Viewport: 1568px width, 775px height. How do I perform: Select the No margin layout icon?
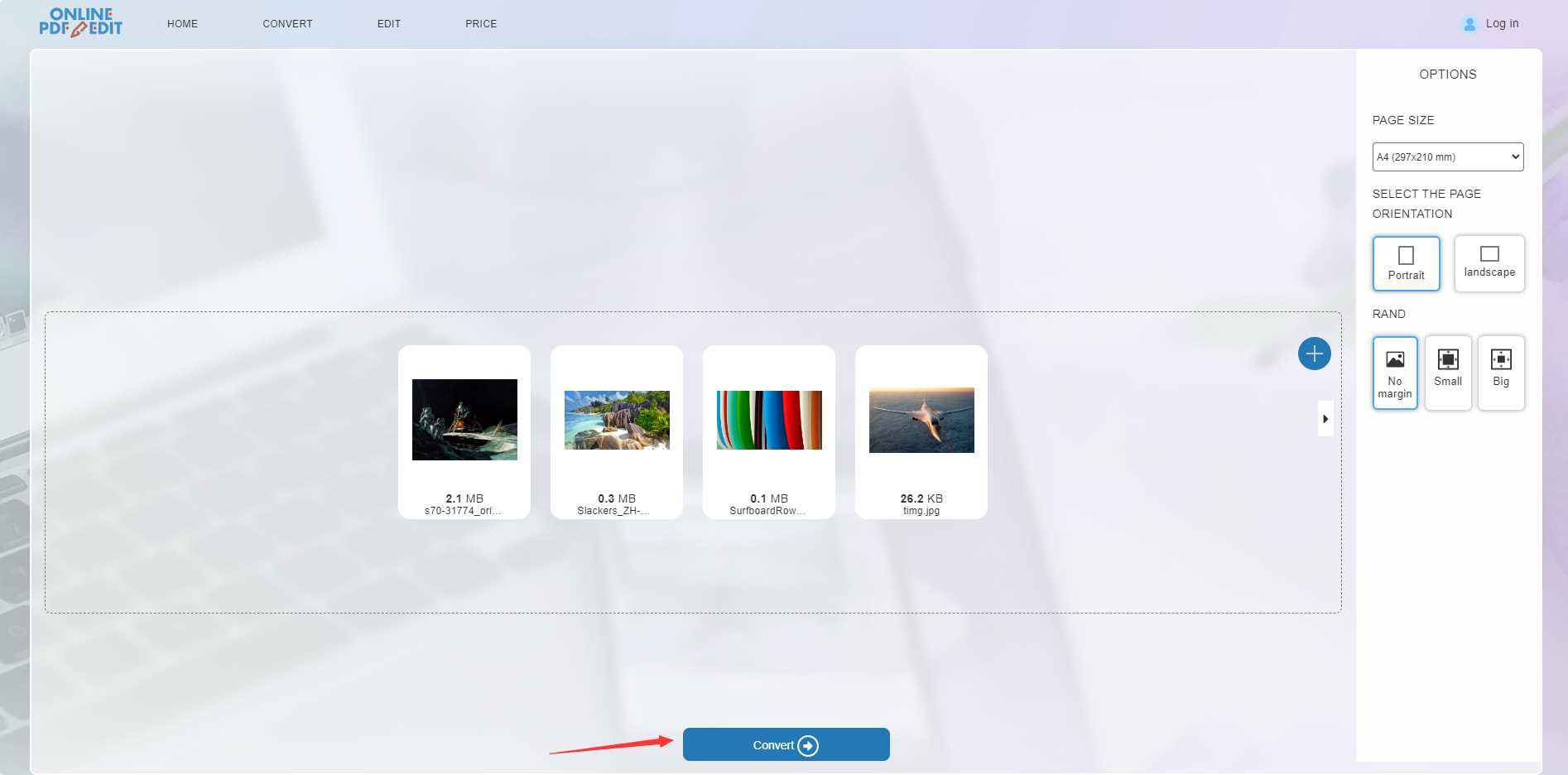1395,373
